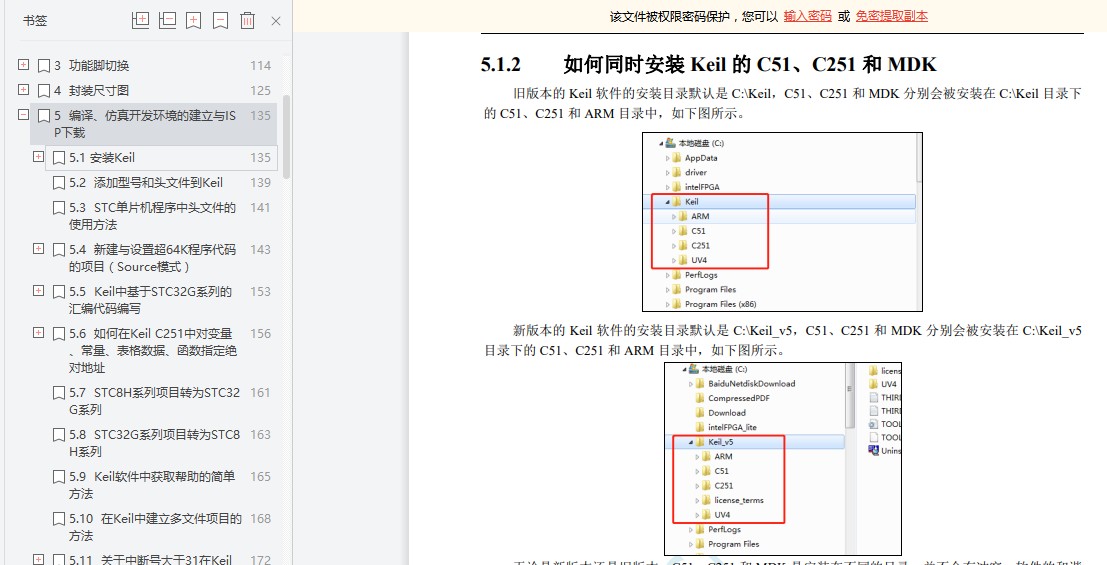1107x565 pixels.
Task: Click the 书签 panel title
Action: [x=35, y=20]
